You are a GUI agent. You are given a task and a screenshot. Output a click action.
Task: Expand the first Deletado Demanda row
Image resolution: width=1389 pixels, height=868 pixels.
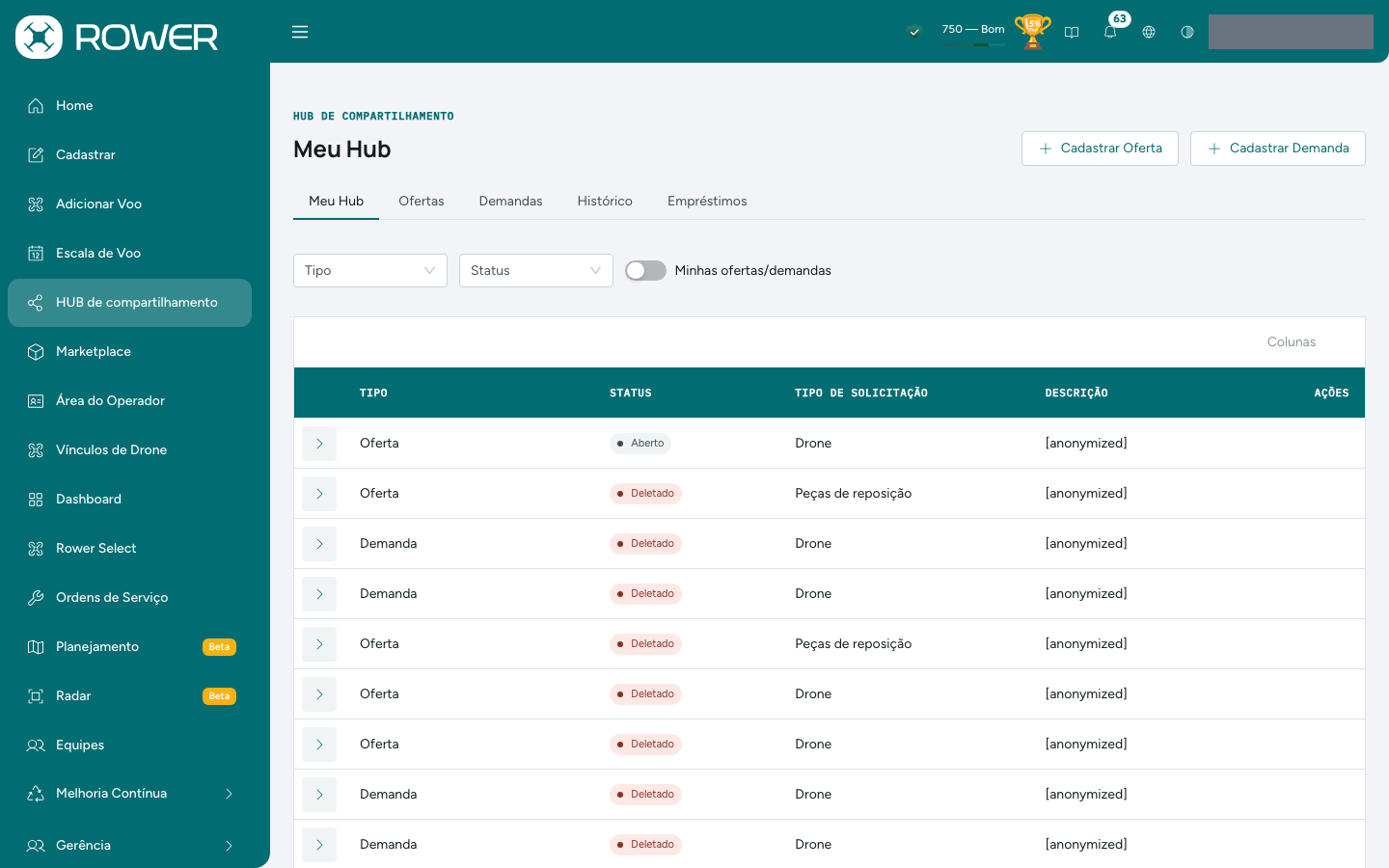tap(319, 544)
